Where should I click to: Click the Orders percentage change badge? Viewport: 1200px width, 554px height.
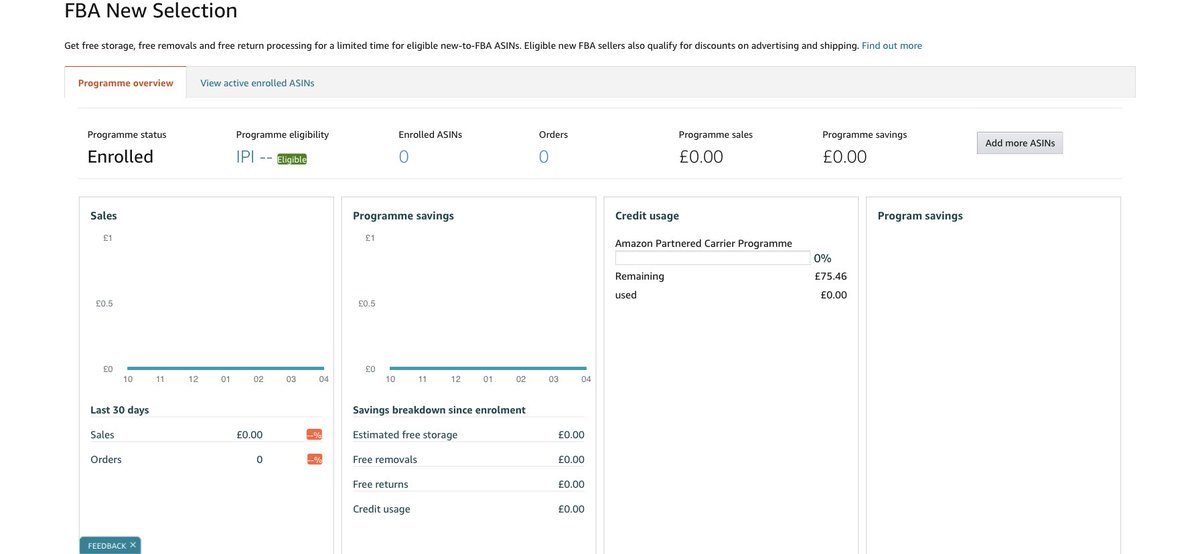pyautogui.click(x=314, y=460)
